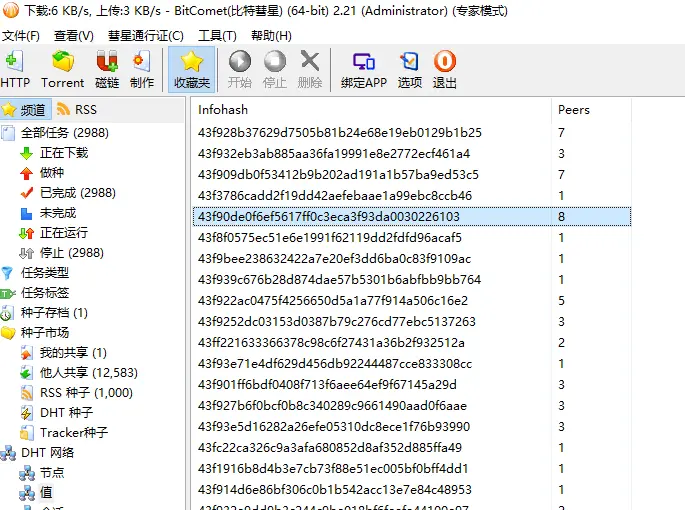
Task: Click the 制作 make torrent icon
Action: tap(142, 69)
